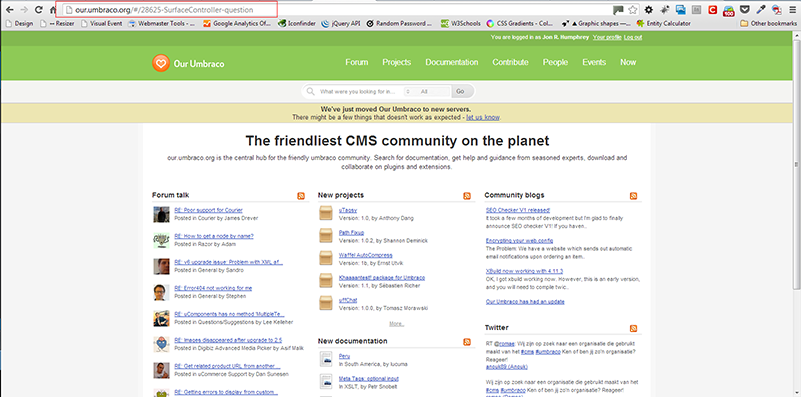This screenshot has width=801, height=397.
Task: Click the red C extension icon
Action: 713,10
